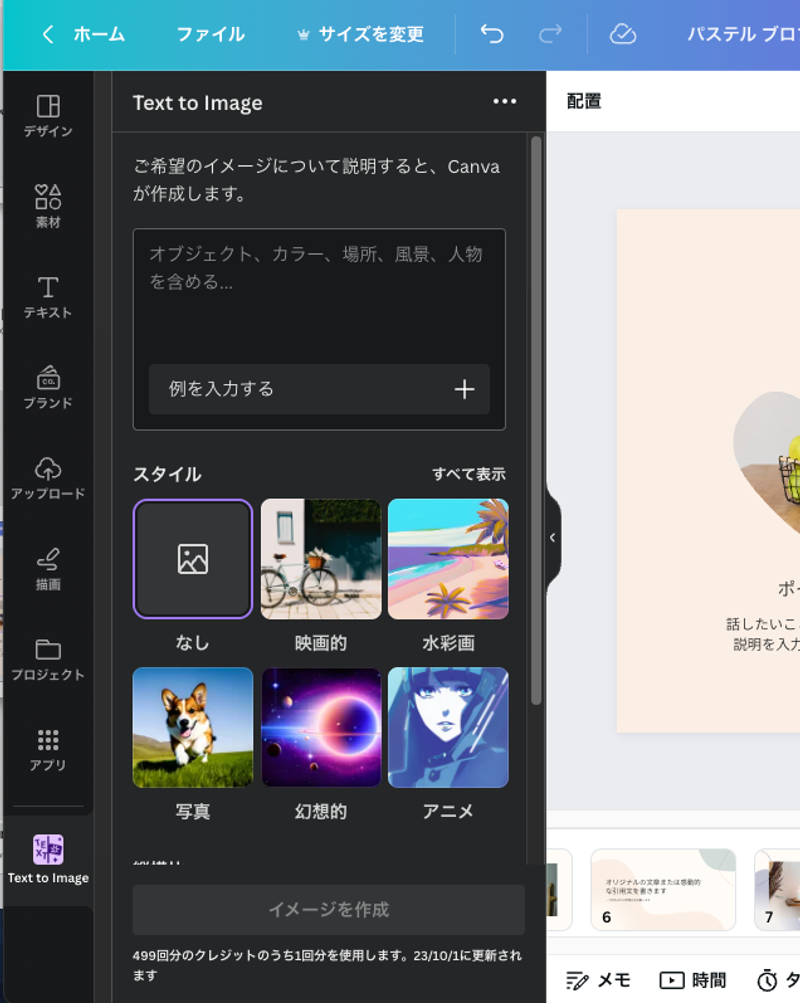Select the なし style
This screenshot has width=800, height=1003.
[x=192, y=559]
